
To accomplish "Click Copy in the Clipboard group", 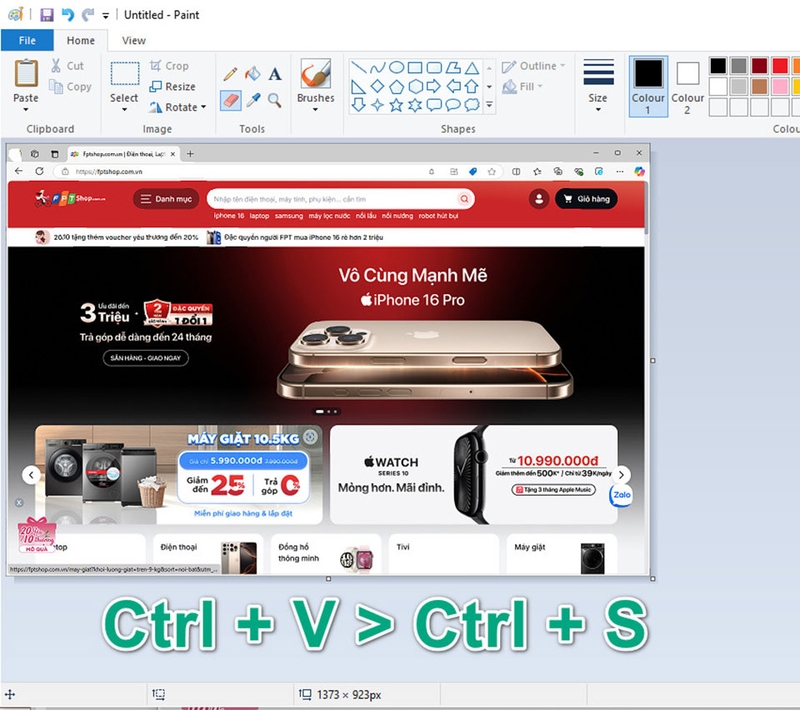I will point(70,87).
